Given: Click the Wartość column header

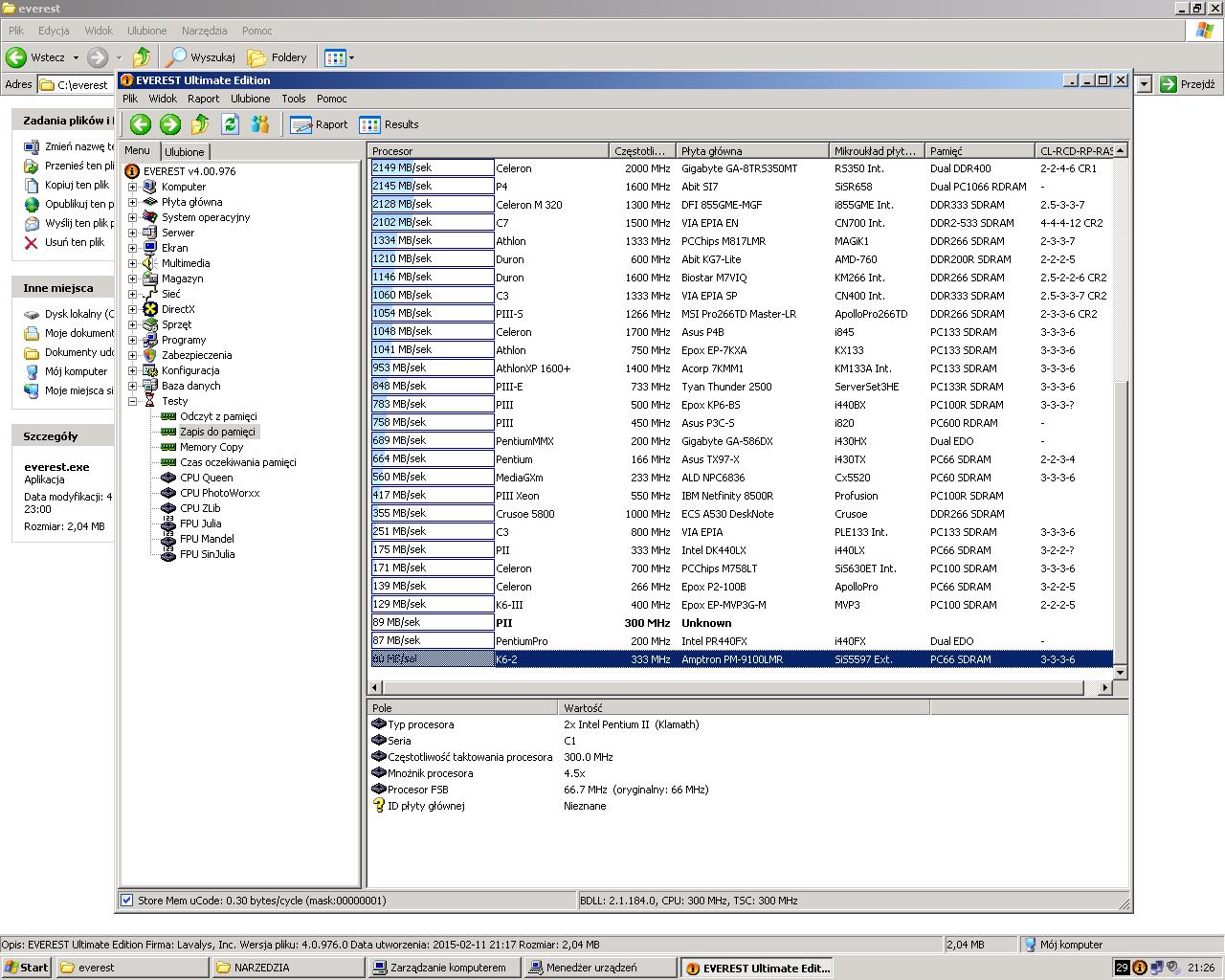Looking at the screenshot, I should pos(743,708).
